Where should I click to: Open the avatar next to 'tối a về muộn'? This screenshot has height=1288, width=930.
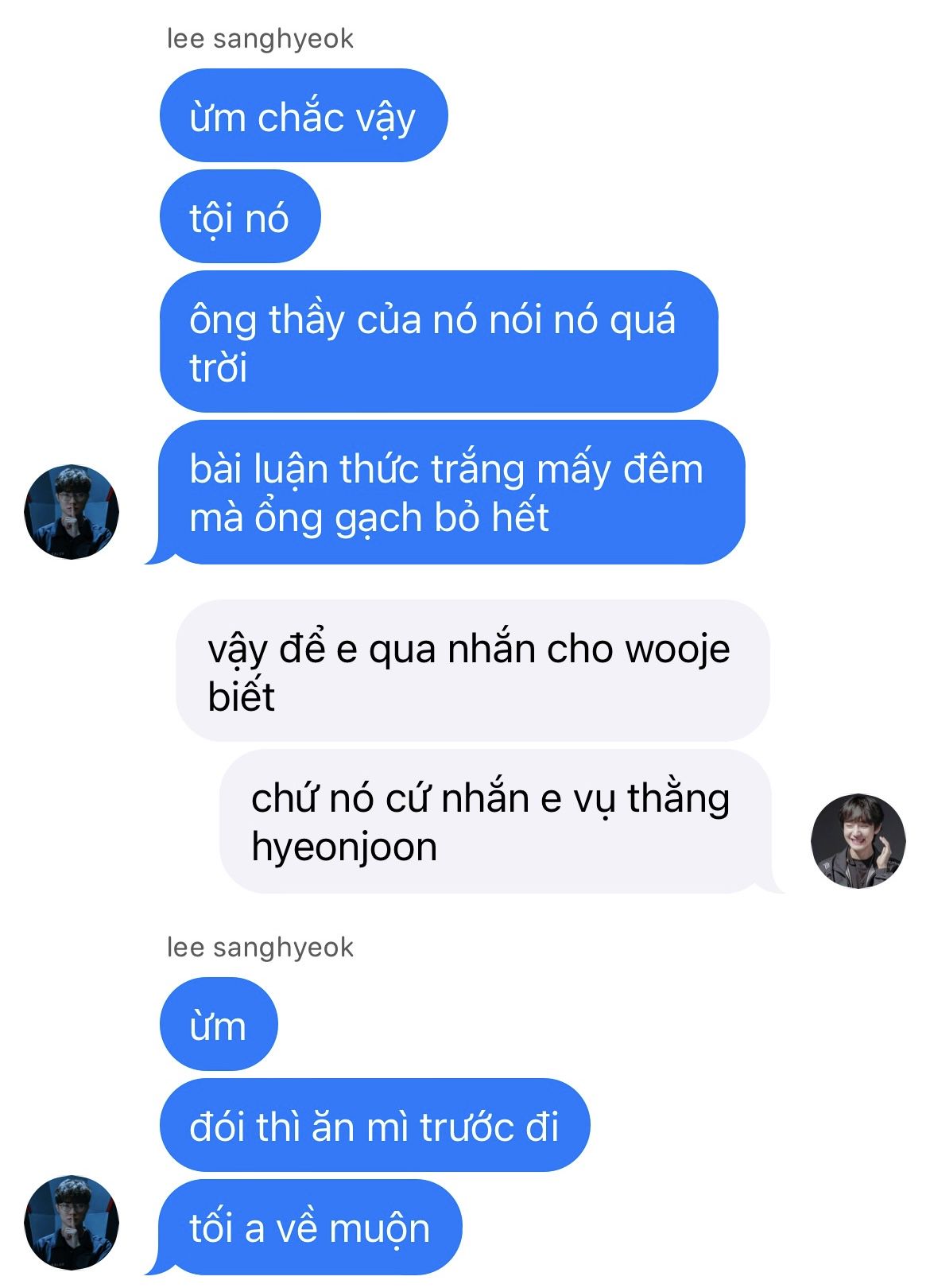point(72,1222)
